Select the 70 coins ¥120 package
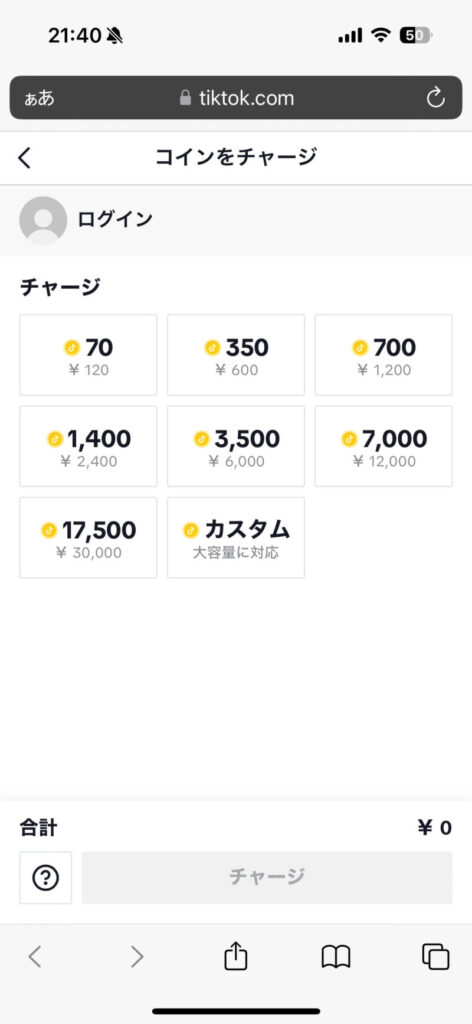 click(88, 355)
